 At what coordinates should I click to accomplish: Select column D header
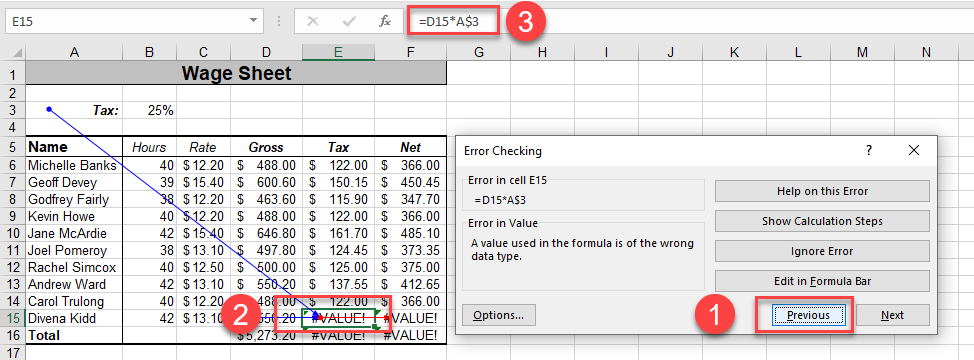(x=266, y=53)
